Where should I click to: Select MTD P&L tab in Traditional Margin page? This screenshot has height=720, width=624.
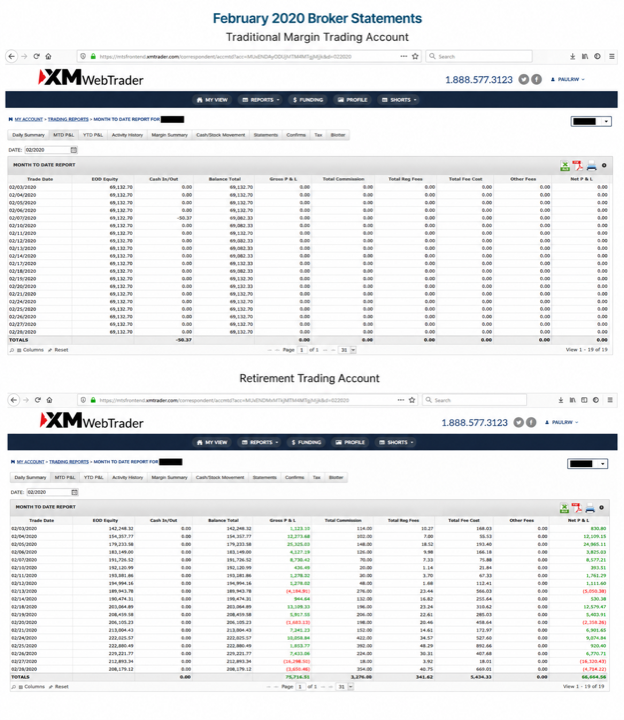(63, 135)
